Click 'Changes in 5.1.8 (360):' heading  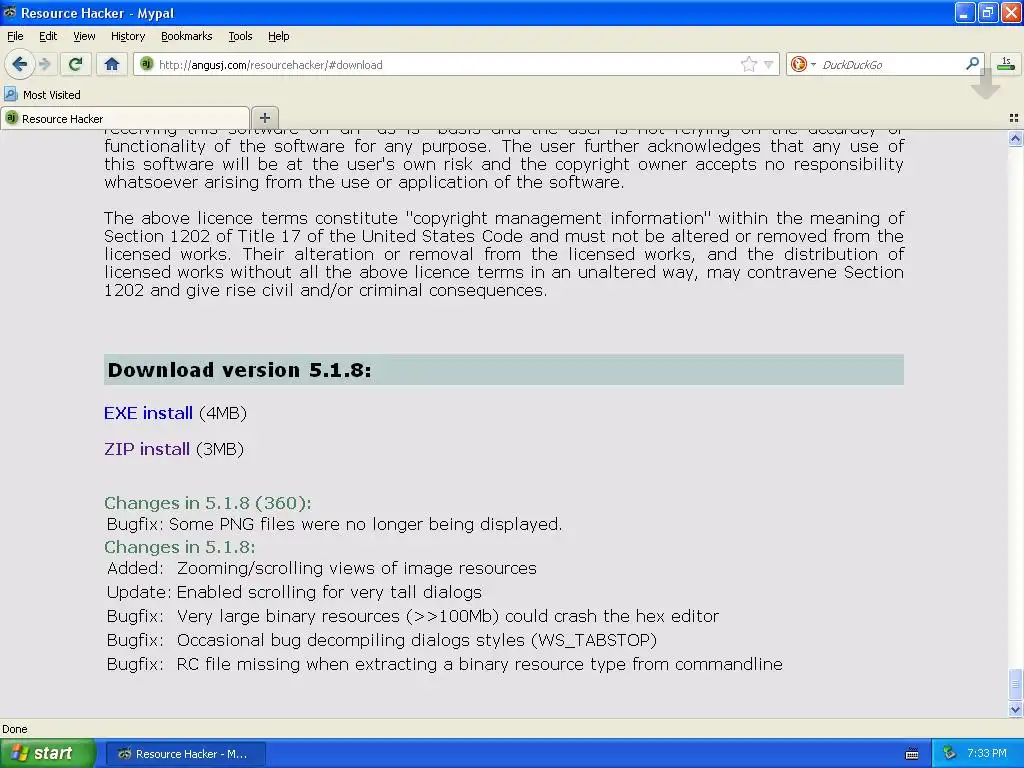tap(208, 503)
